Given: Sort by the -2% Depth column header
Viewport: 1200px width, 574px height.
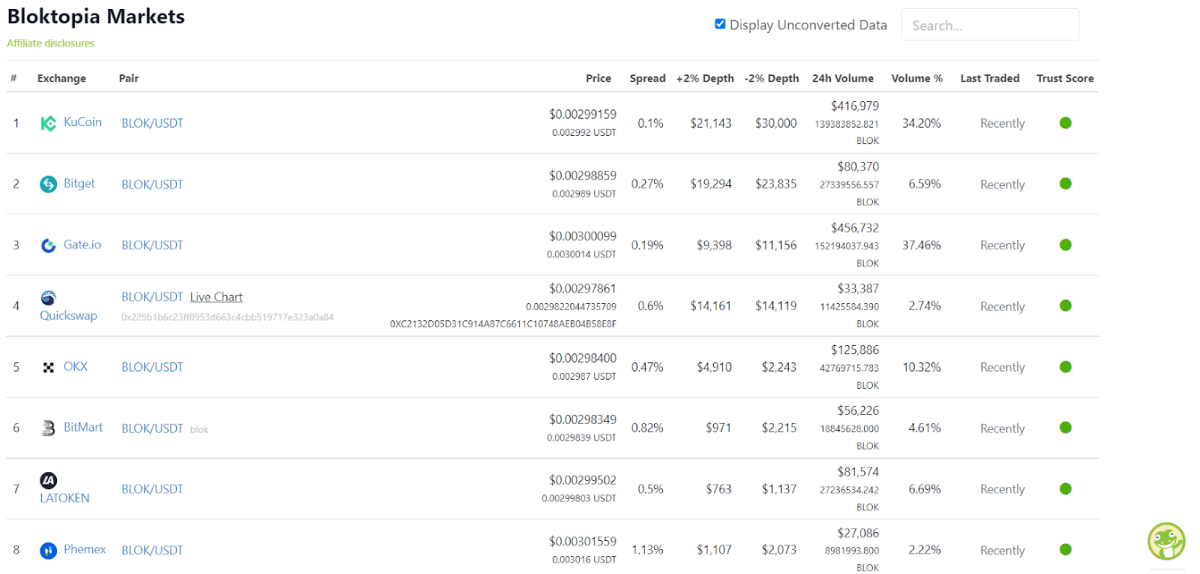Looking at the screenshot, I should click(771, 78).
